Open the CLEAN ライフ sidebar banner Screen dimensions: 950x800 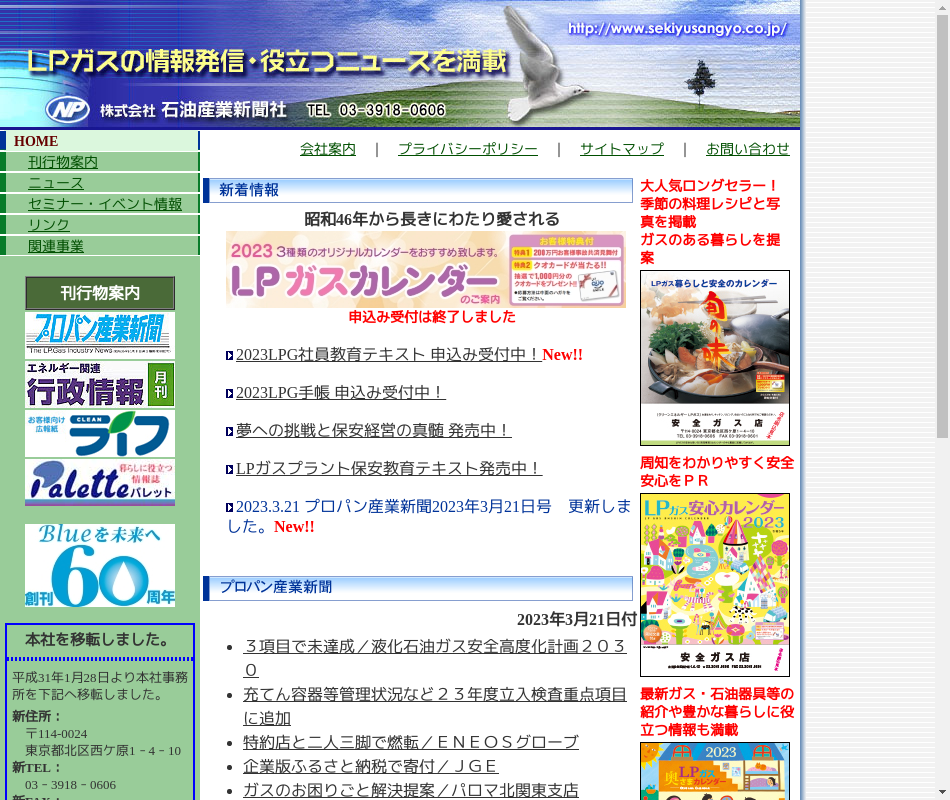point(100,433)
